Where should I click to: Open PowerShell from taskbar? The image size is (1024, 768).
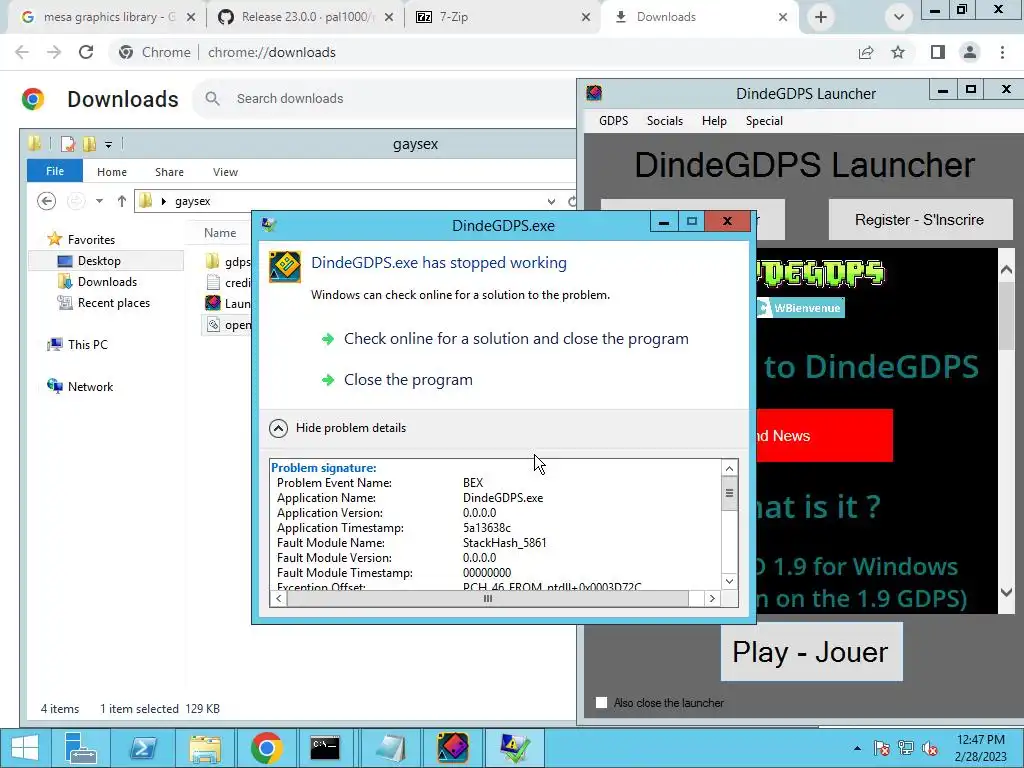pos(142,748)
